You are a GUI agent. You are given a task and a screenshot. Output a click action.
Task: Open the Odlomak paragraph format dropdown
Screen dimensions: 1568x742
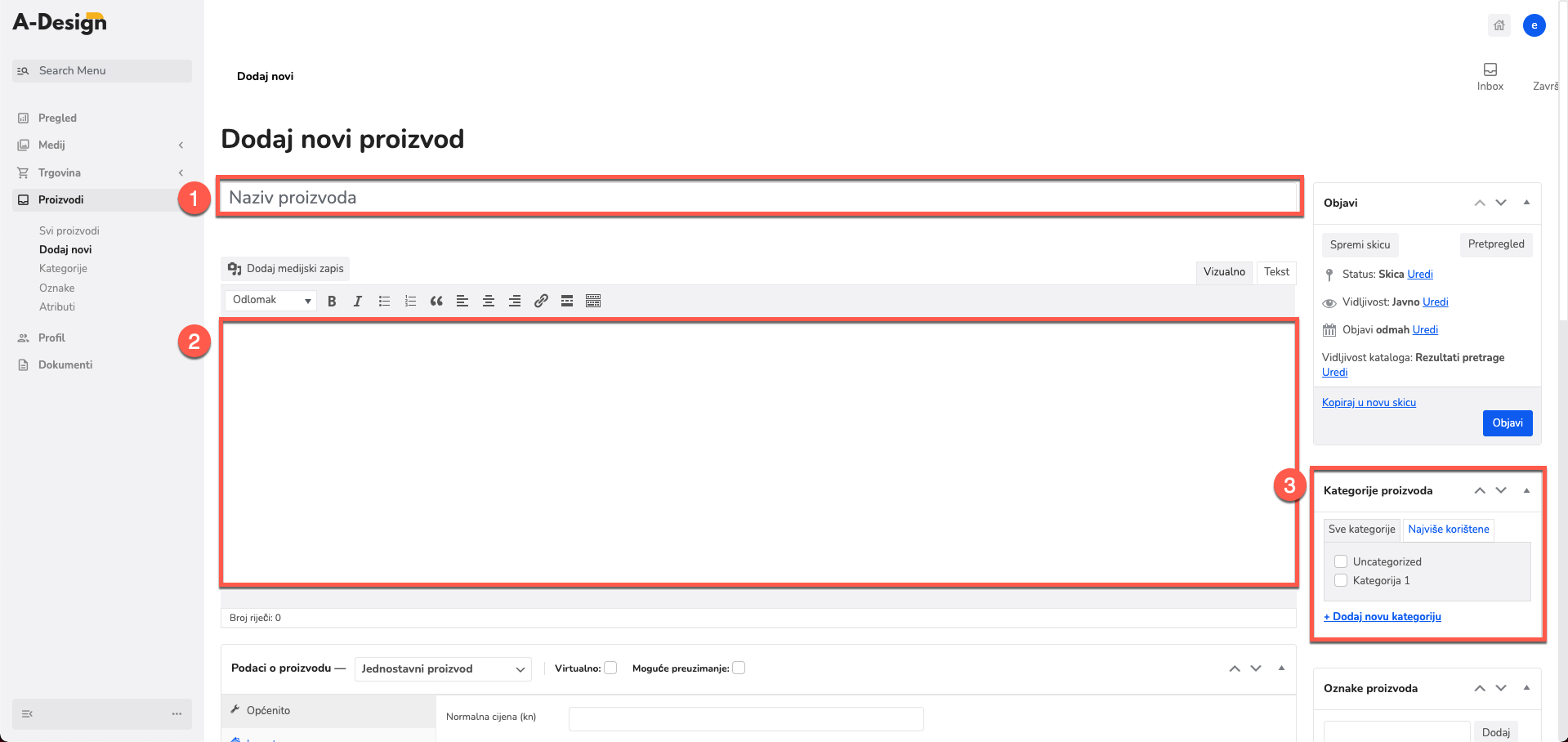(x=271, y=300)
